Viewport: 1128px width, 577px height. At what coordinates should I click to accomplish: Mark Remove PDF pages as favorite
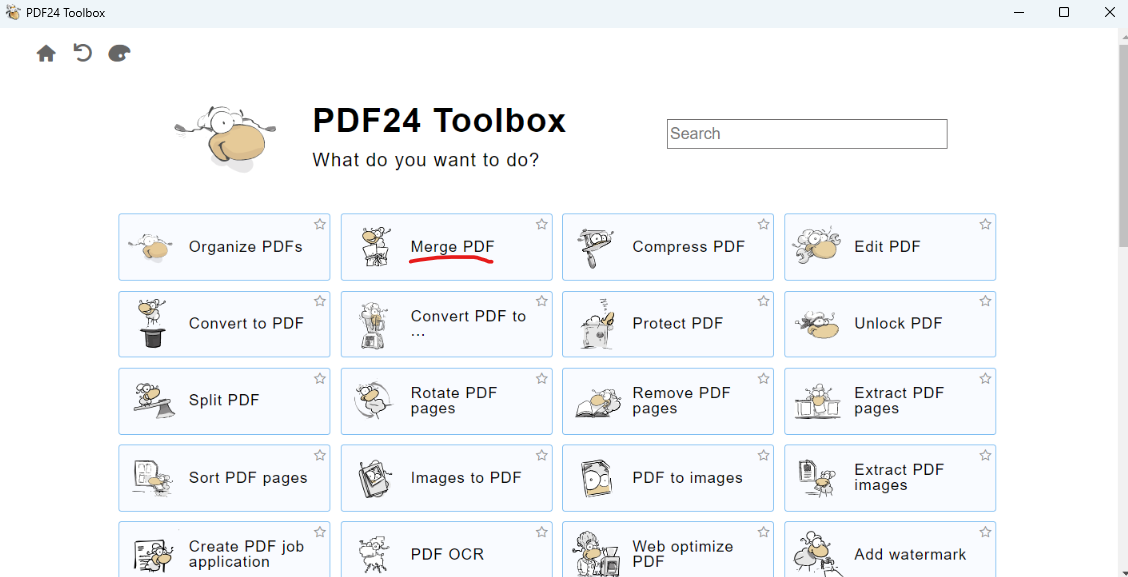click(x=763, y=378)
